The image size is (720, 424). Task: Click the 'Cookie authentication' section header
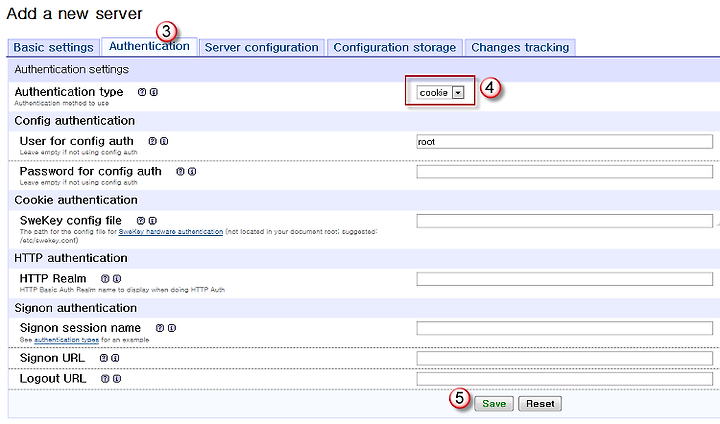pos(76,200)
